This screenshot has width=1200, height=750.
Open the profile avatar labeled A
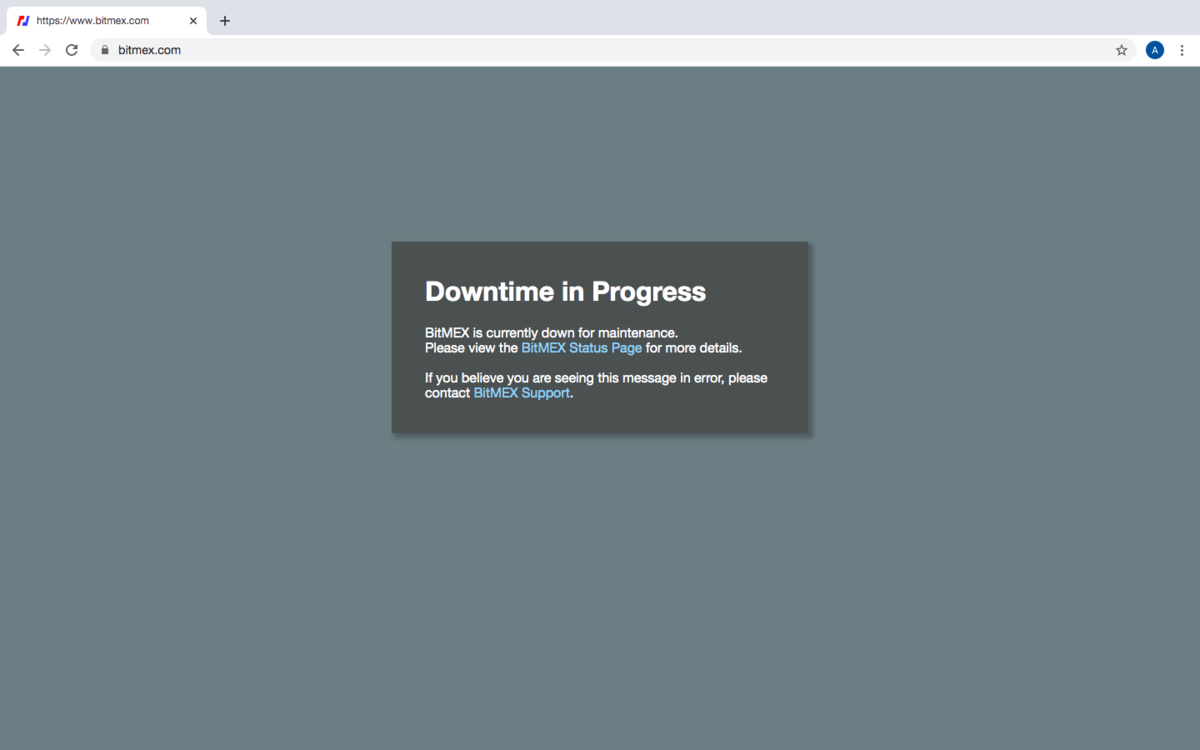tap(1155, 50)
